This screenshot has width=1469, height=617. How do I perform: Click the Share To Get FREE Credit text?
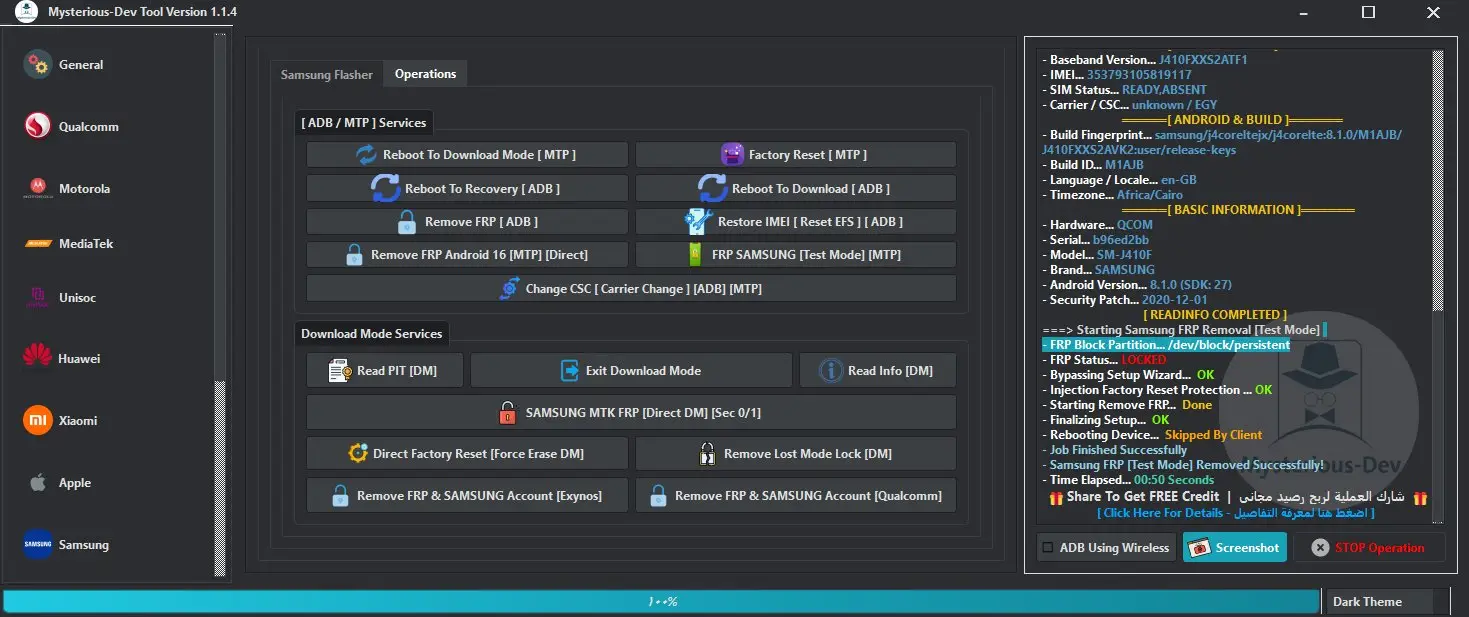point(1143,497)
